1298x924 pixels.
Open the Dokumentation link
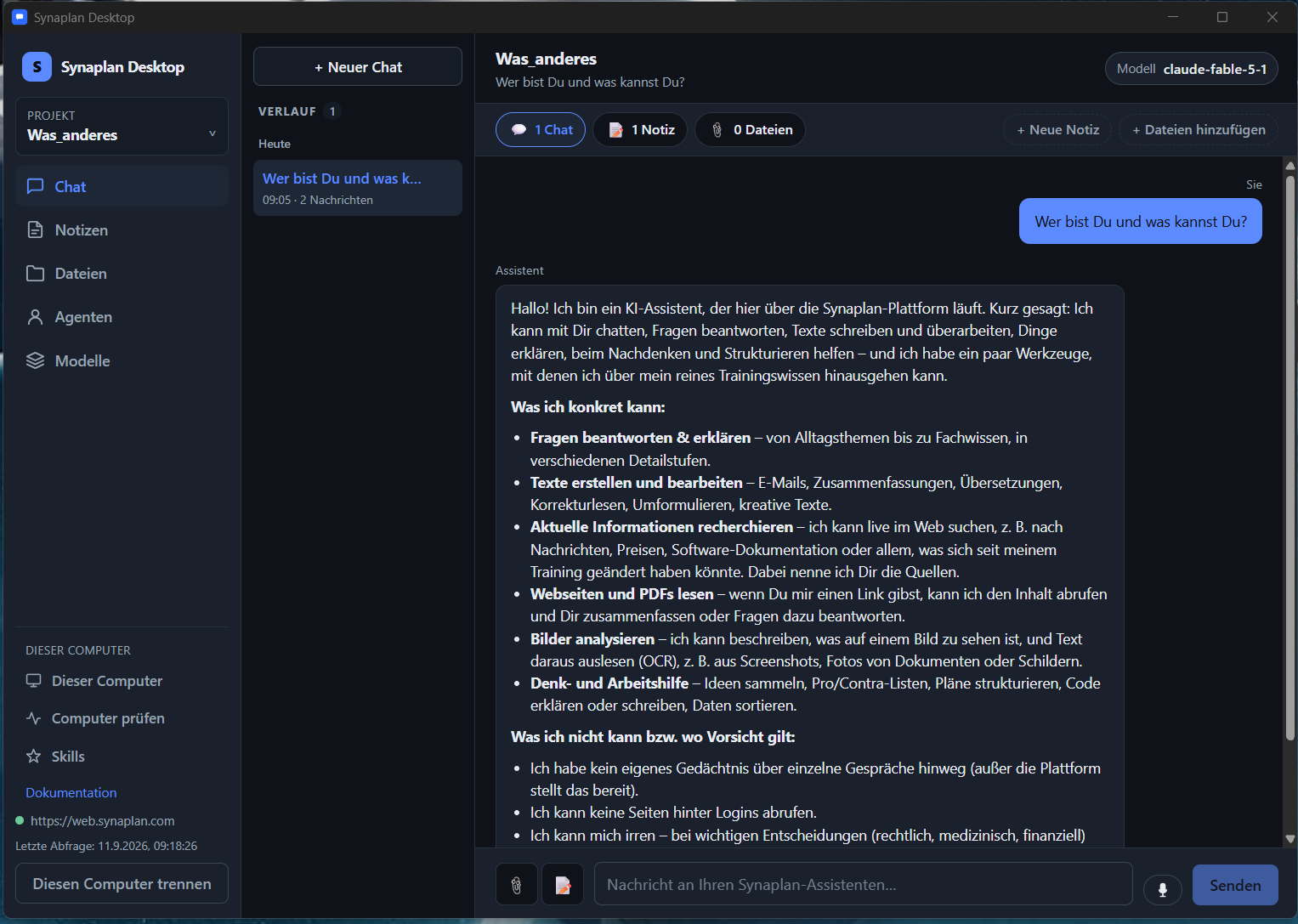71,793
